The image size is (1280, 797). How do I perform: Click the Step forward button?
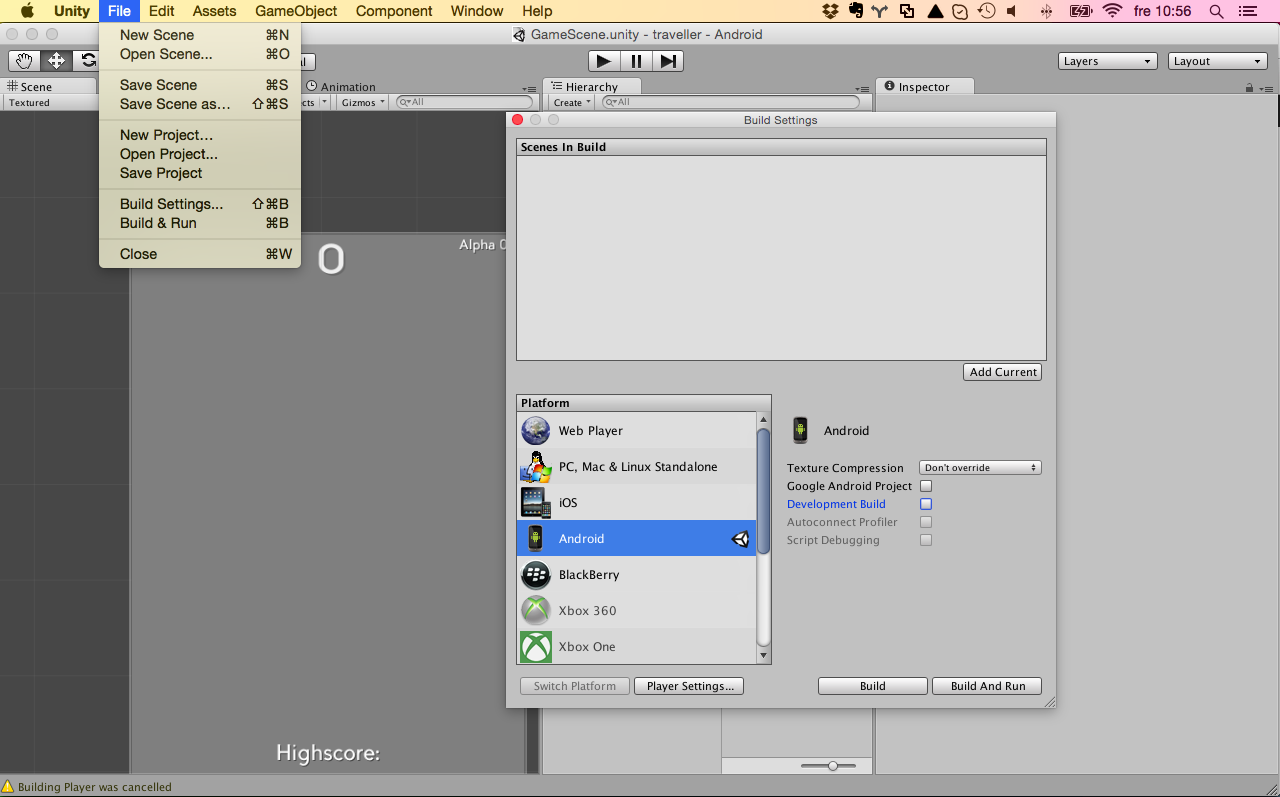point(668,61)
